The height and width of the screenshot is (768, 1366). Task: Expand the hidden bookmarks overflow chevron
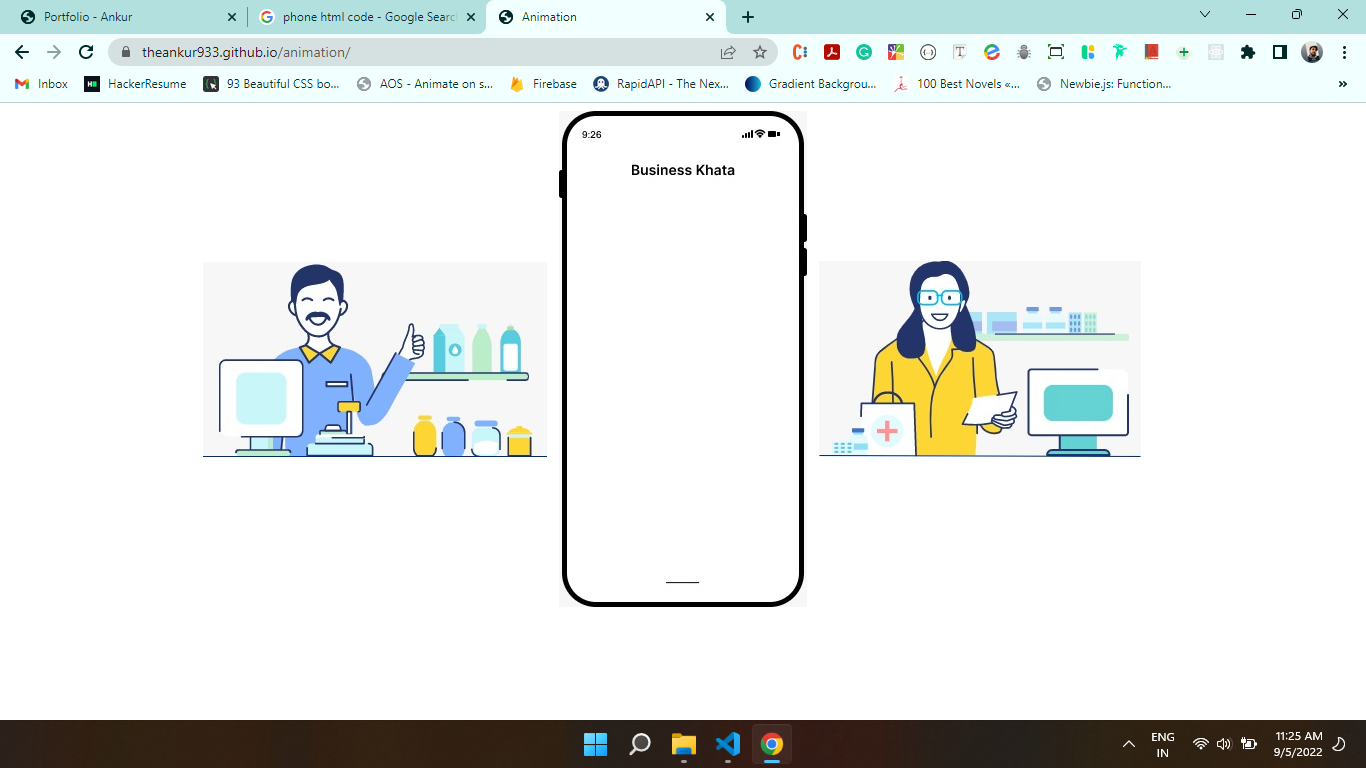point(1342,84)
